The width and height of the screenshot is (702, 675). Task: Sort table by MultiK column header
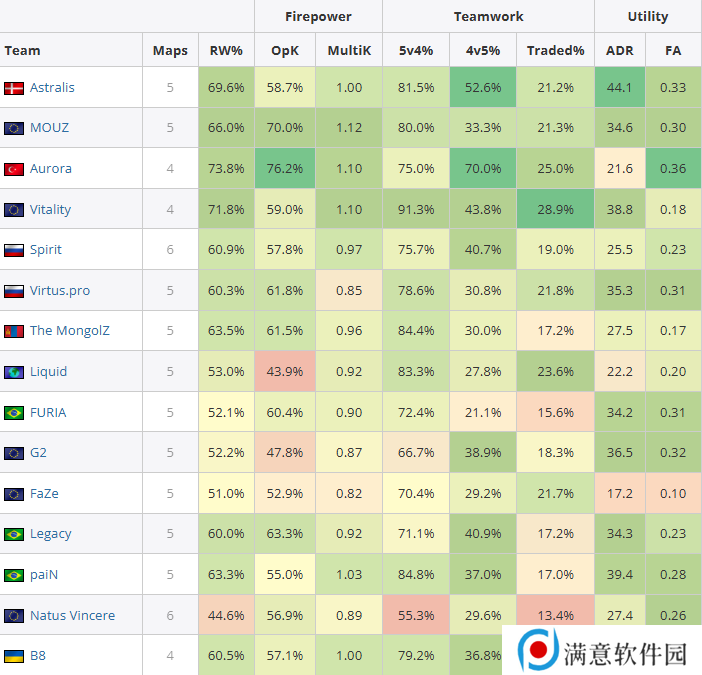[x=349, y=50]
